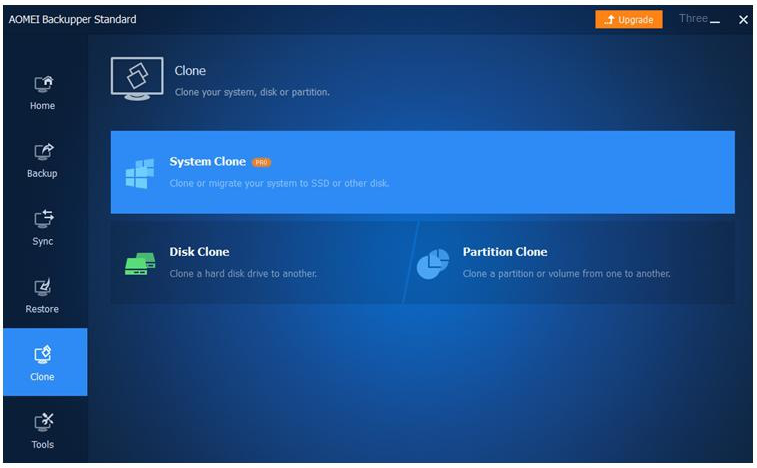
Task: Open the Tools sidebar section
Action: pyautogui.click(x=43, y=431)
